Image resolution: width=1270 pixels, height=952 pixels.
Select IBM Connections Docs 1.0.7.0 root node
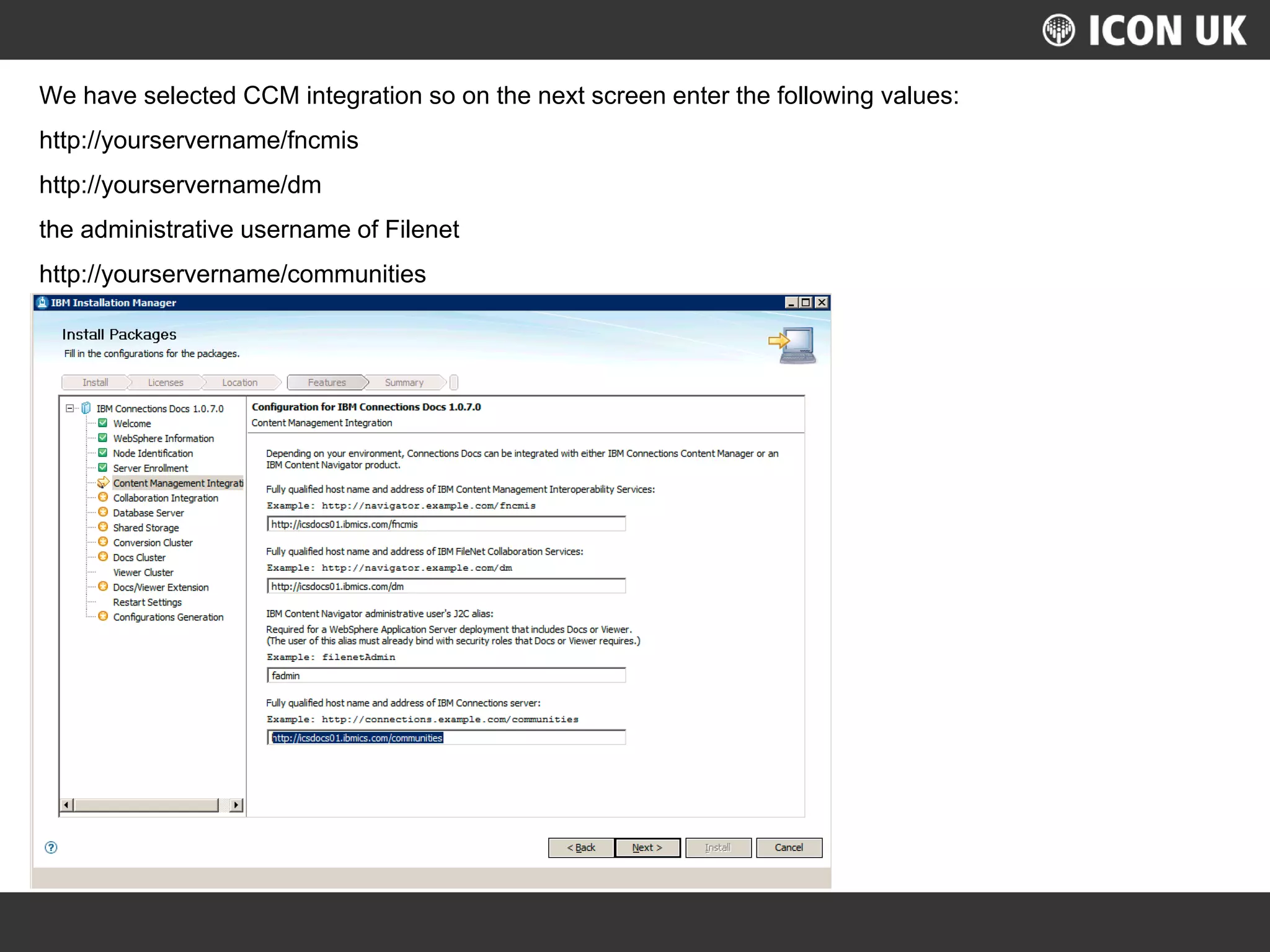(160, 408)
